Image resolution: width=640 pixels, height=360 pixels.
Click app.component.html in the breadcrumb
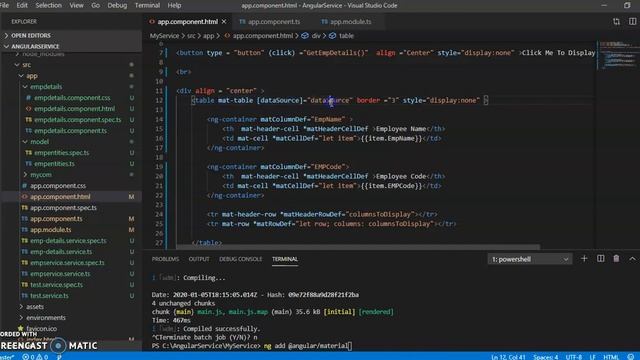263,36
